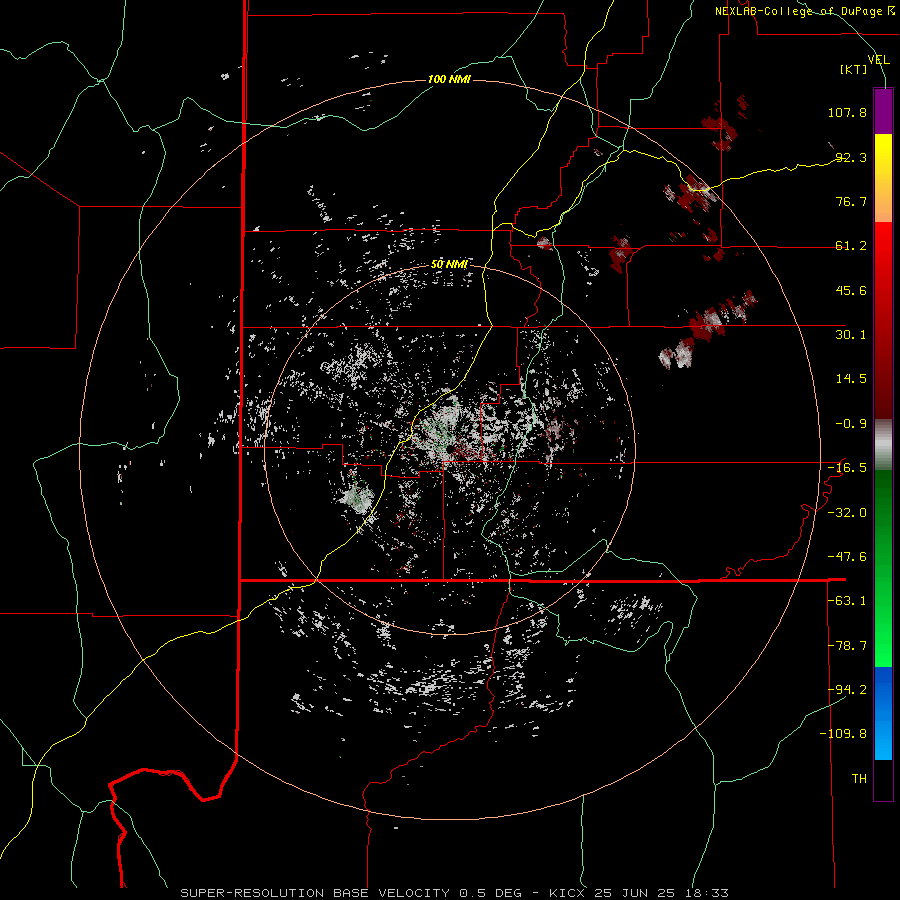Viewport: 900px width, 900px height.
Task: Click the [KT] units label
Action: [854, 69]
